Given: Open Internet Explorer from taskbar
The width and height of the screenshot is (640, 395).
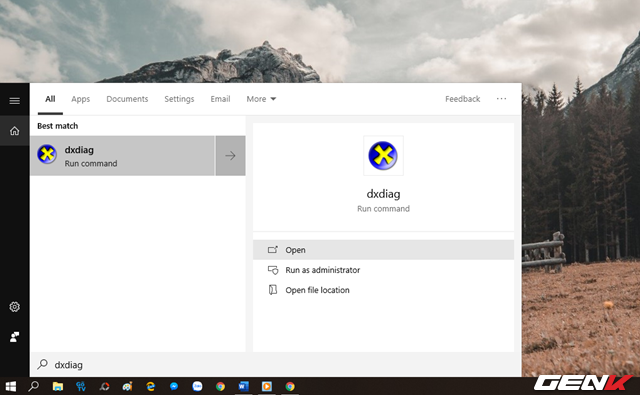Looking at the screenshot, I should 151,386.
